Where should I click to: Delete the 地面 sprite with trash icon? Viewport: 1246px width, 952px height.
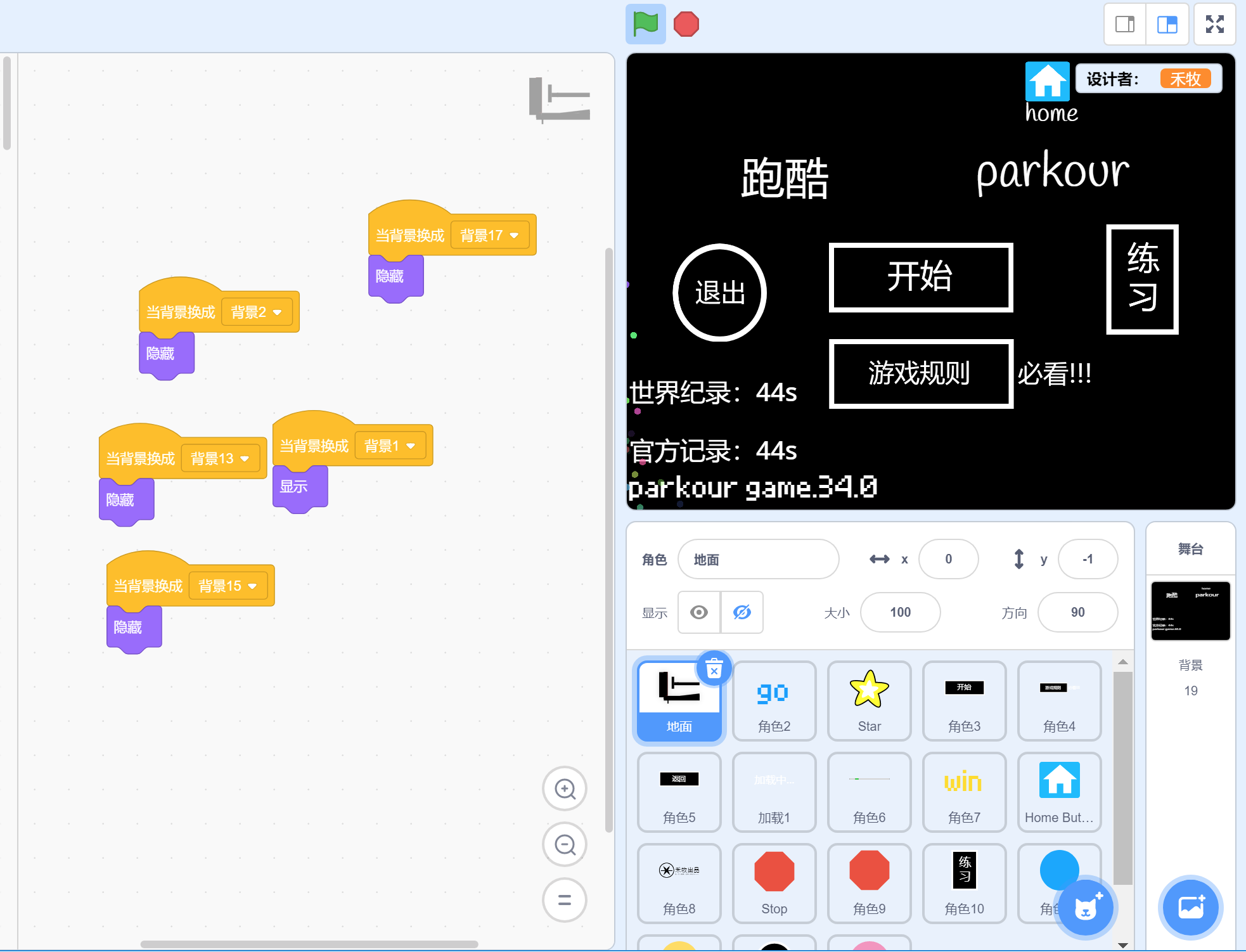tap(714, 669)
